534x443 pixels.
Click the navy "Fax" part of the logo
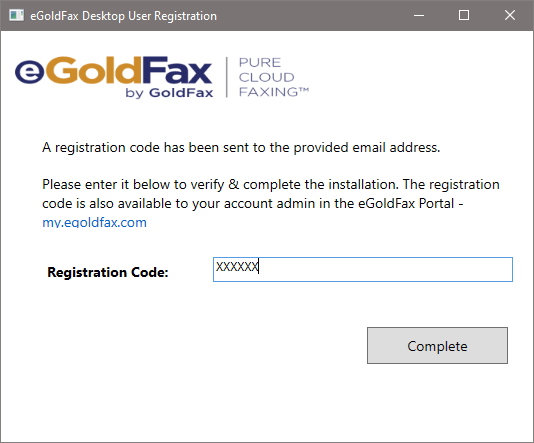coord(176,70)
